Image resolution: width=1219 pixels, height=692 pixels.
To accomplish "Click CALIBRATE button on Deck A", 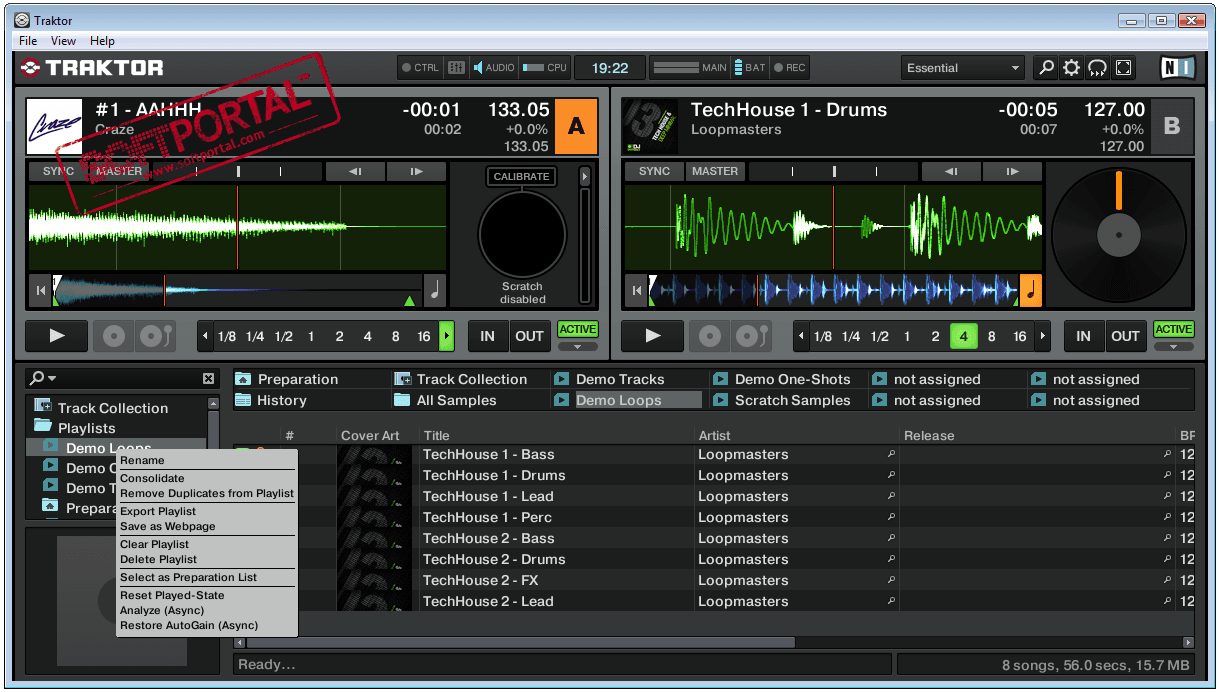I will pyautogui.click(x=521, y=176).
